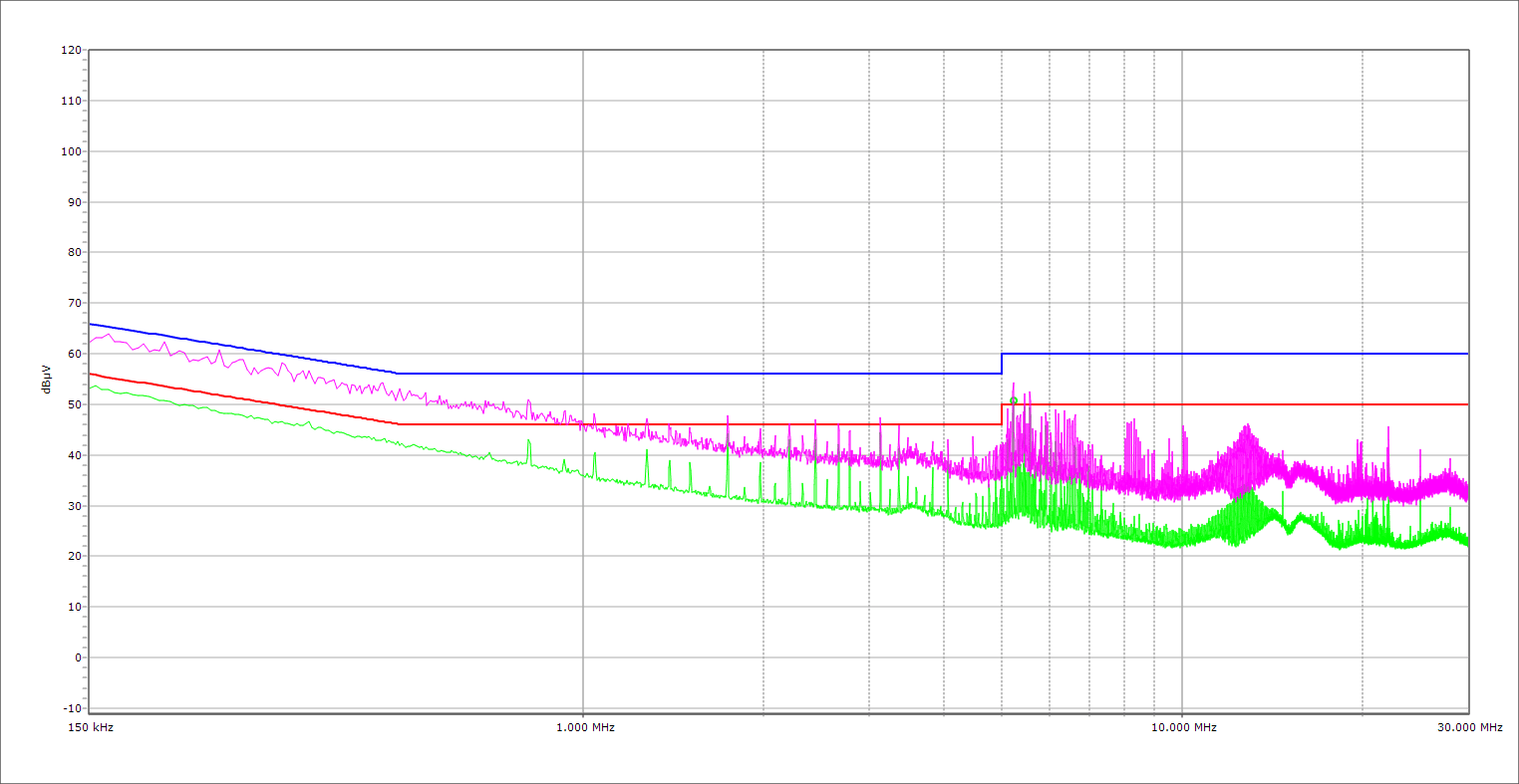
Task: Click the blue limit line's left starting point
Action: pos(90,324)
